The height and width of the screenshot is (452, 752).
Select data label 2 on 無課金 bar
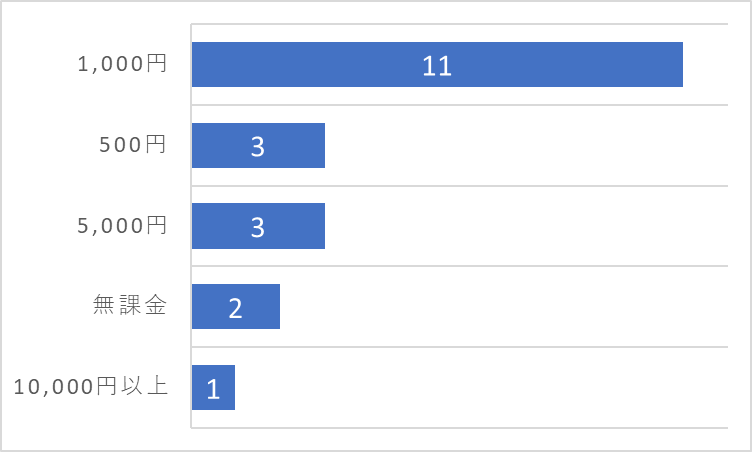235,308
